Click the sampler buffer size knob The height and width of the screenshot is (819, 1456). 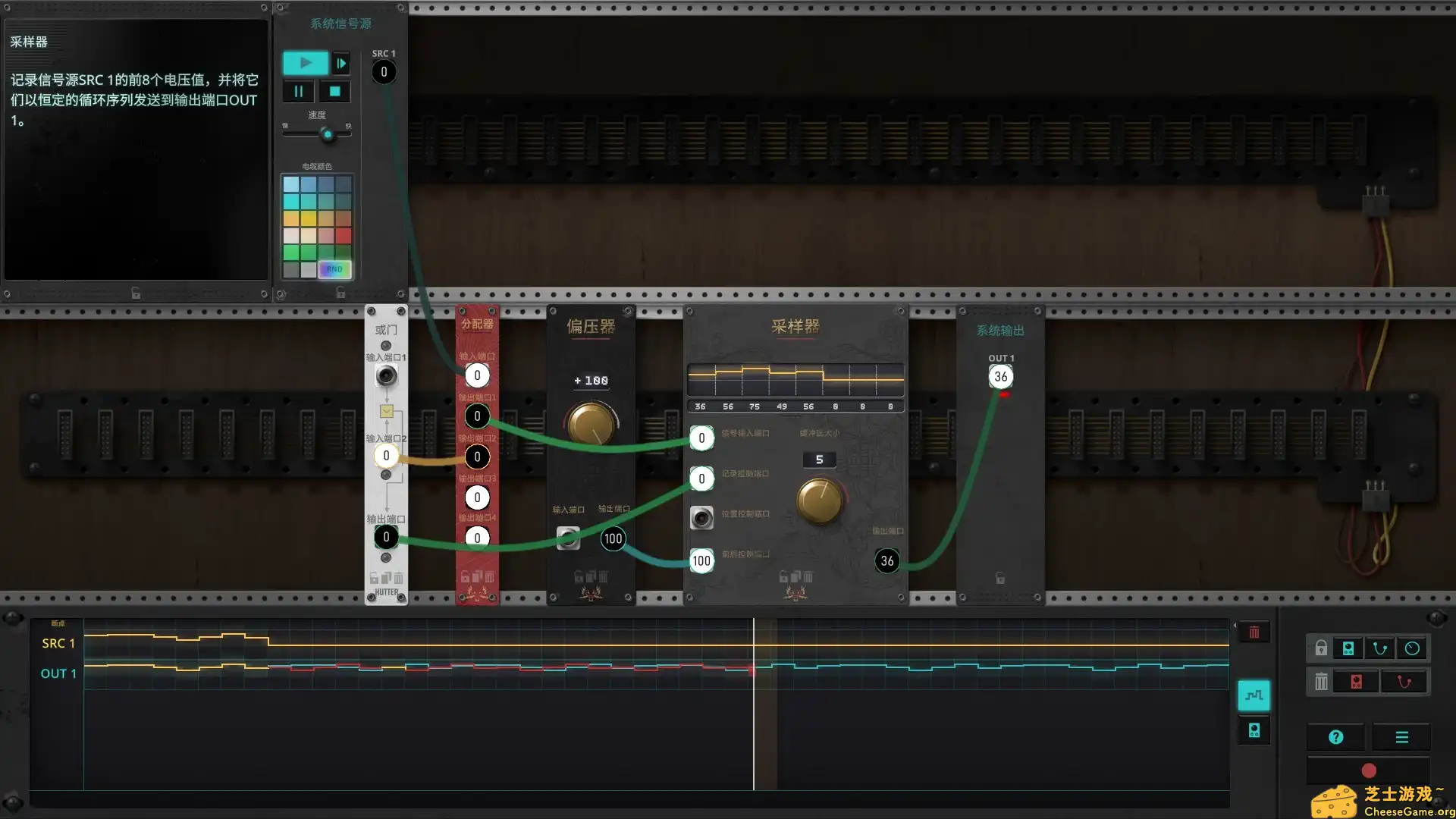[x=820, y=500]
